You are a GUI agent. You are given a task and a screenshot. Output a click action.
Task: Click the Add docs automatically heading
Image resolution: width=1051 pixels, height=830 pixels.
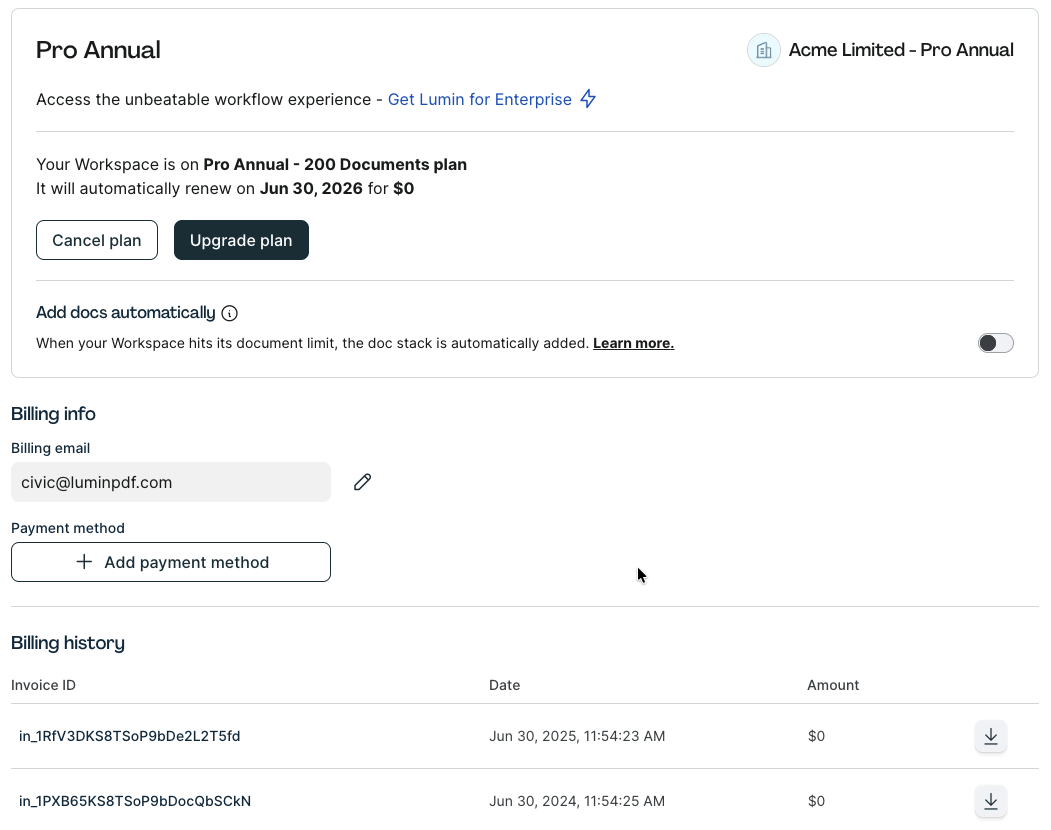coord(126,313)
